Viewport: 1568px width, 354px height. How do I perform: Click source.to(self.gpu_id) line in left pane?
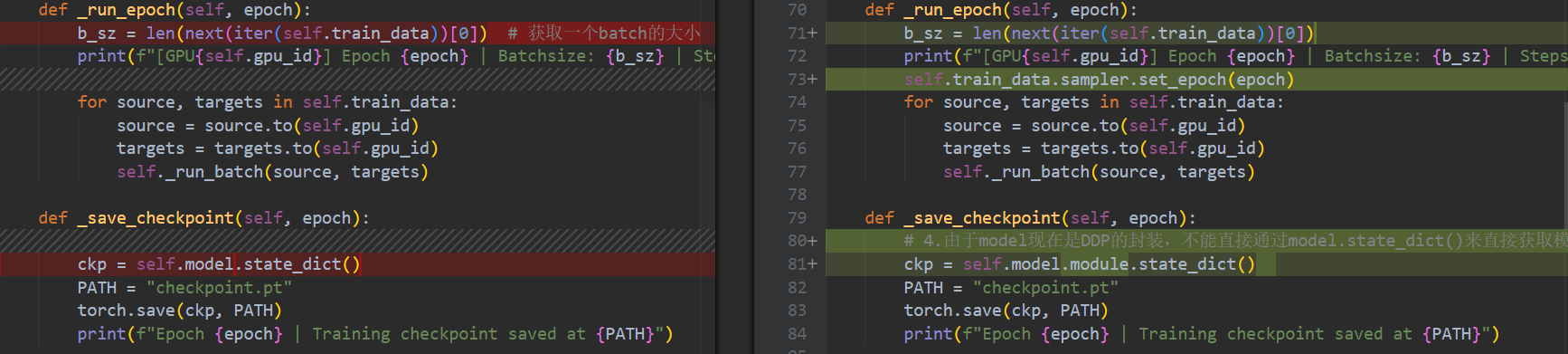pyautogui.click(x=268, y=126)
